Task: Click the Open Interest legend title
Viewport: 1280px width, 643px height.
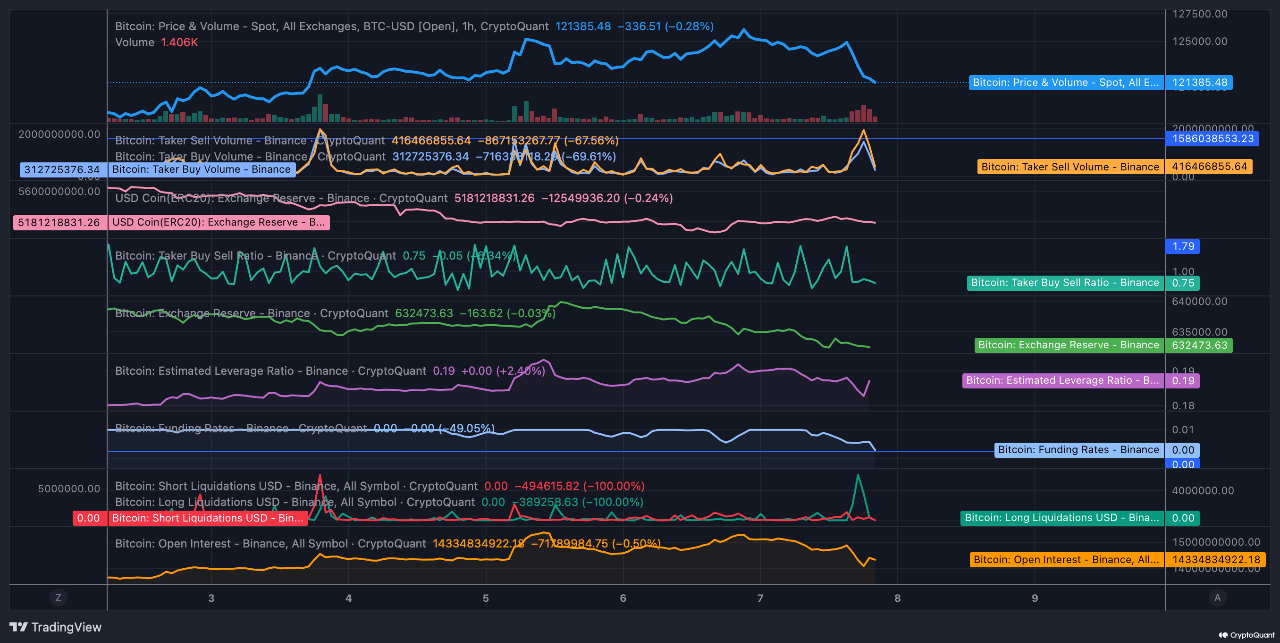Action: pos(270,544)
